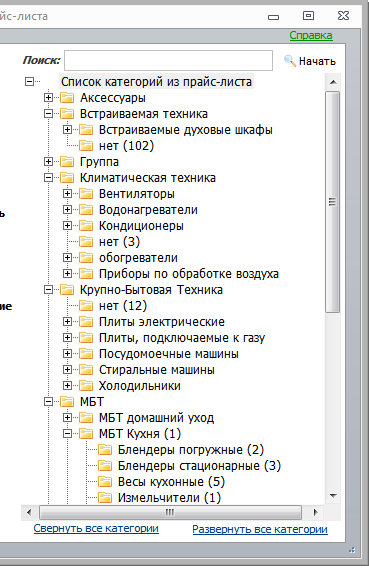Viewport: 369px width, 568px height.
Task: Click Свернуть все категории link
Action: (96, 529)
